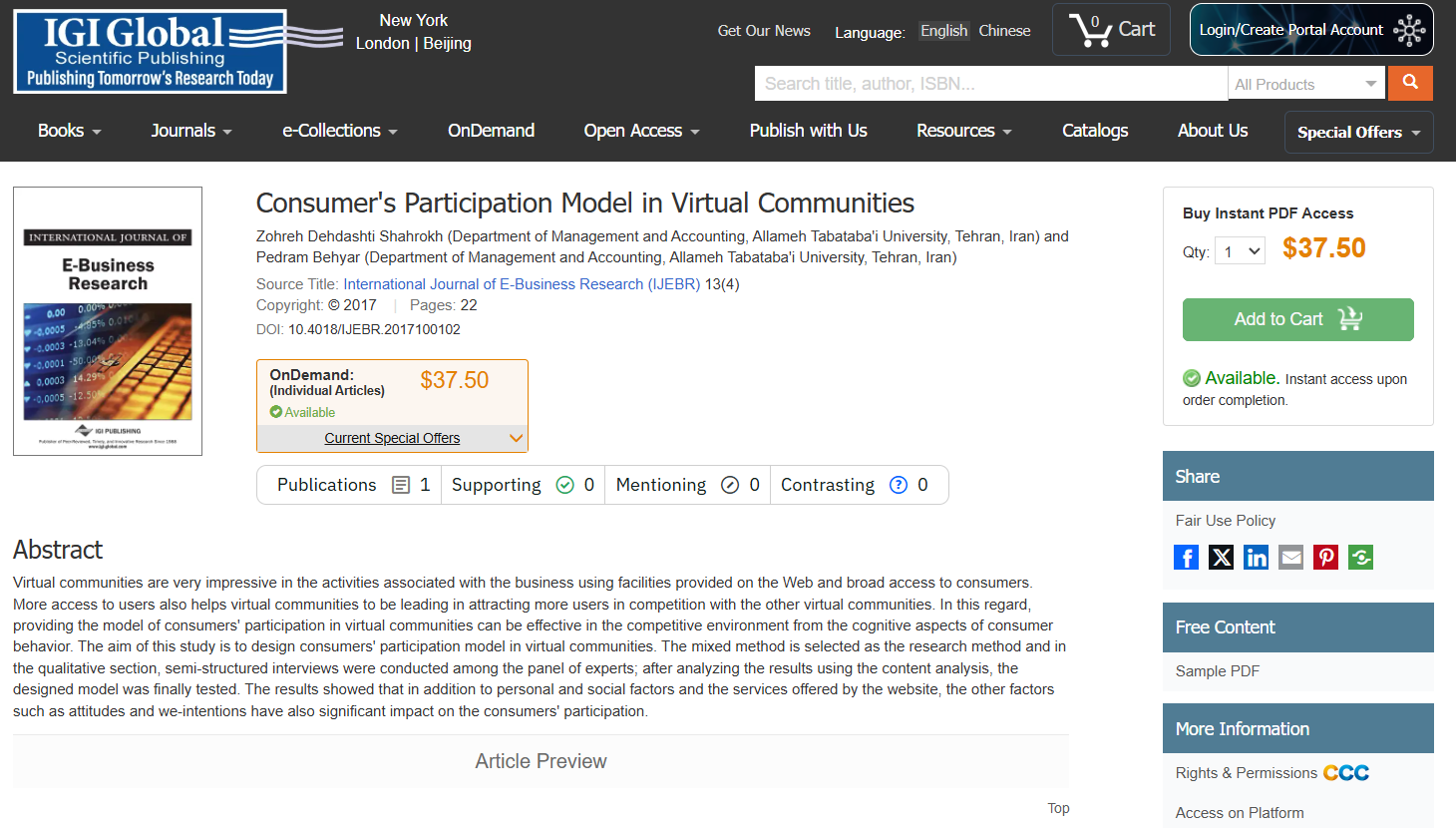The width and height of the screenshot is (1456, 828).
Task: Switch site language to Chinese
Action: point(1004,31)
